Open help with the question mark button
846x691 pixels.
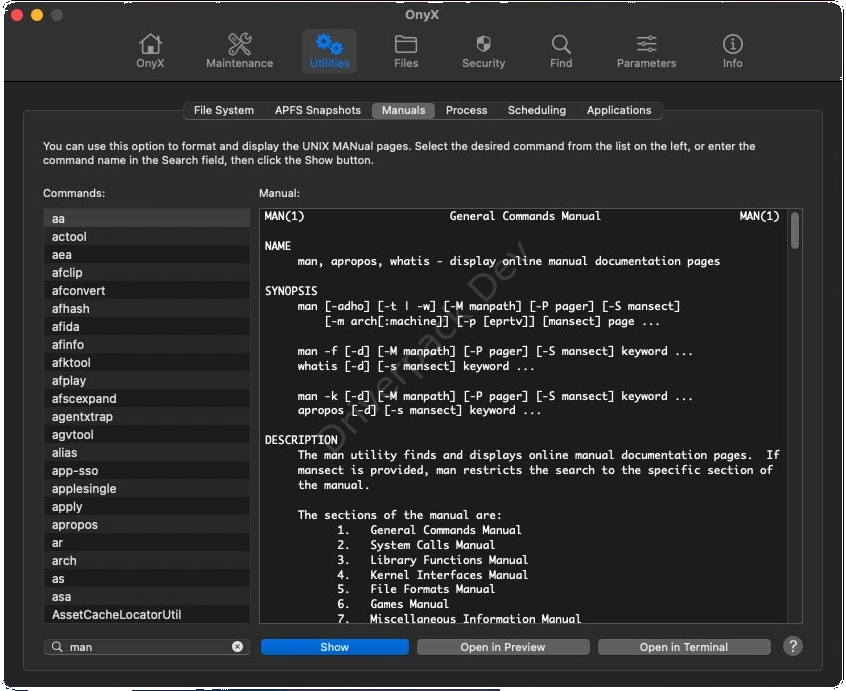coord(793,646)
